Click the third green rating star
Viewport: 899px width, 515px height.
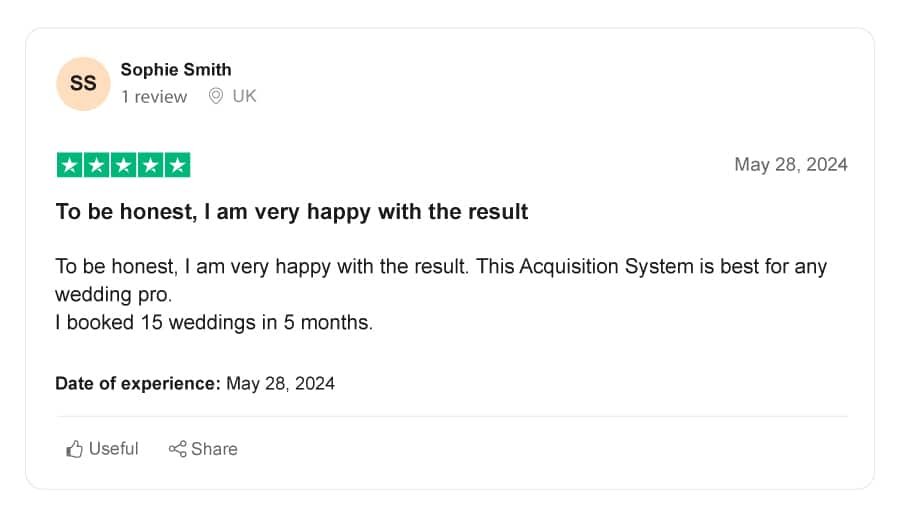click(123, 165)
